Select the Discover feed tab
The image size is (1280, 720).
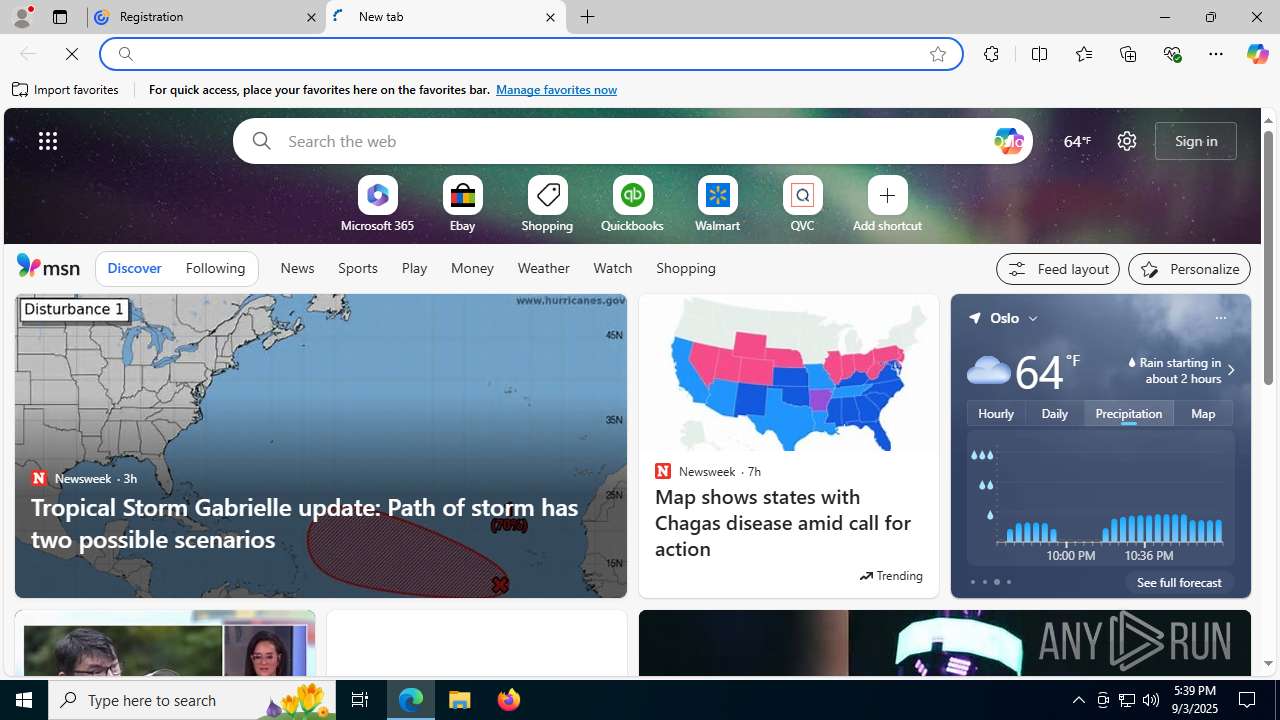tap(134, 268)
